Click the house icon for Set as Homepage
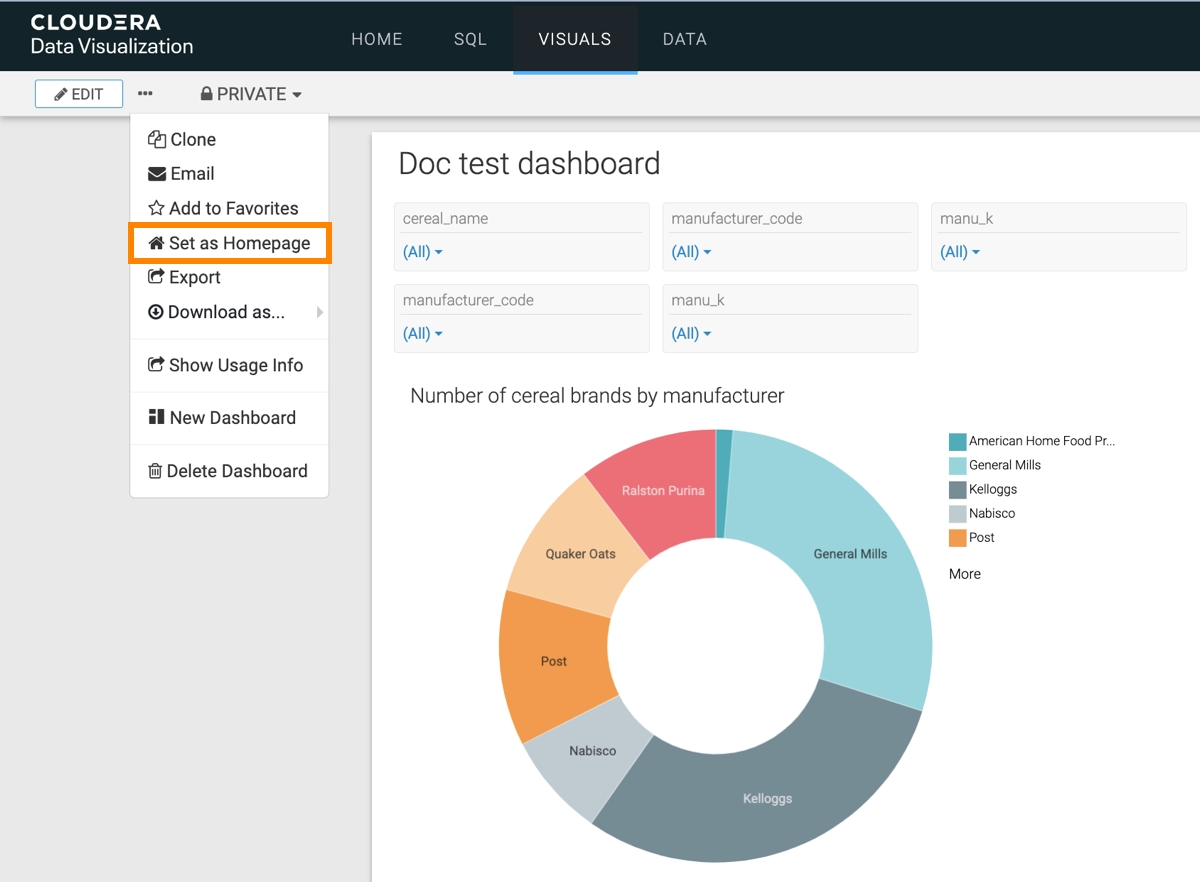 pos(156,243)
